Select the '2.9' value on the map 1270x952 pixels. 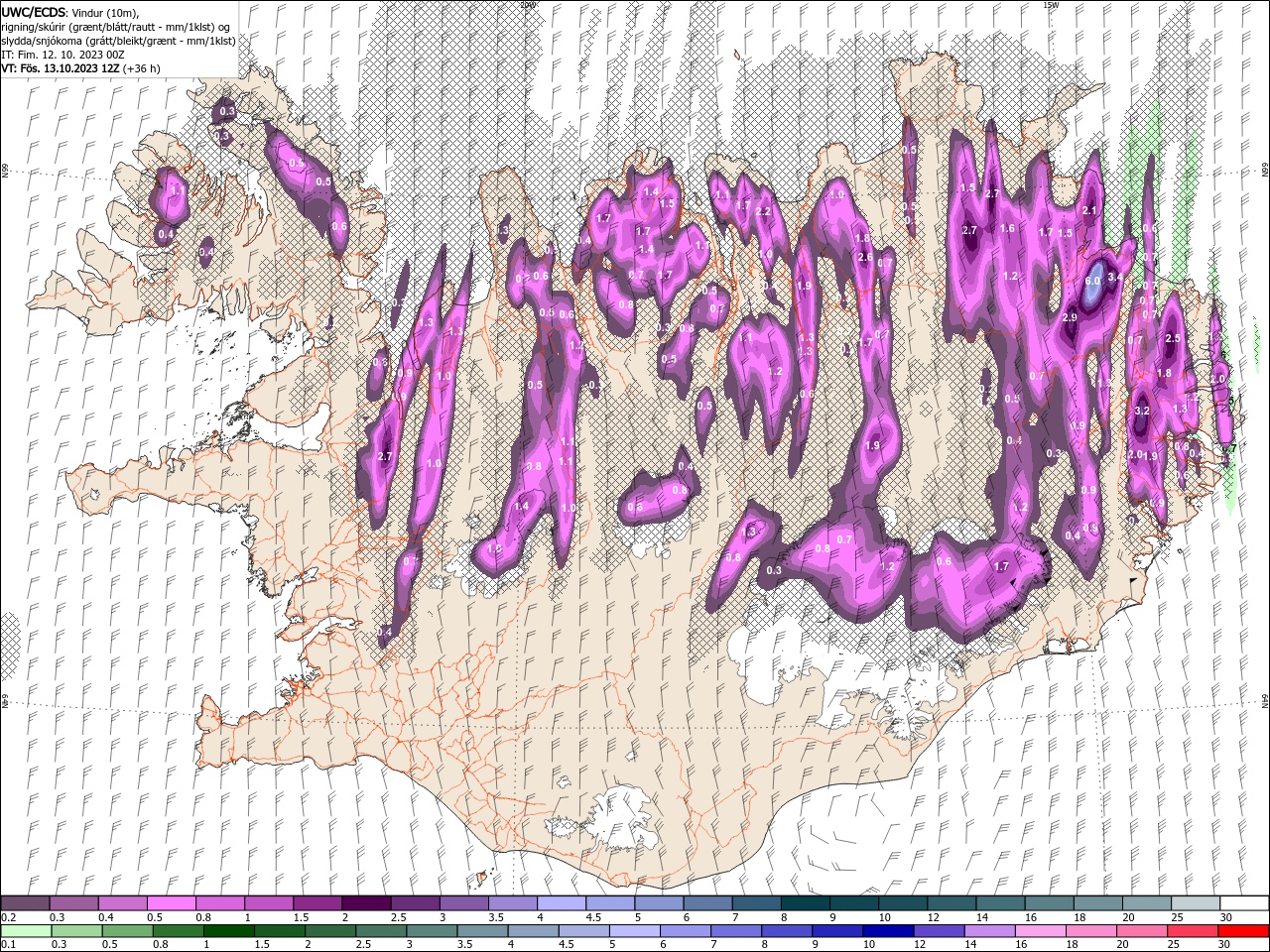(x=1070, y=317)
